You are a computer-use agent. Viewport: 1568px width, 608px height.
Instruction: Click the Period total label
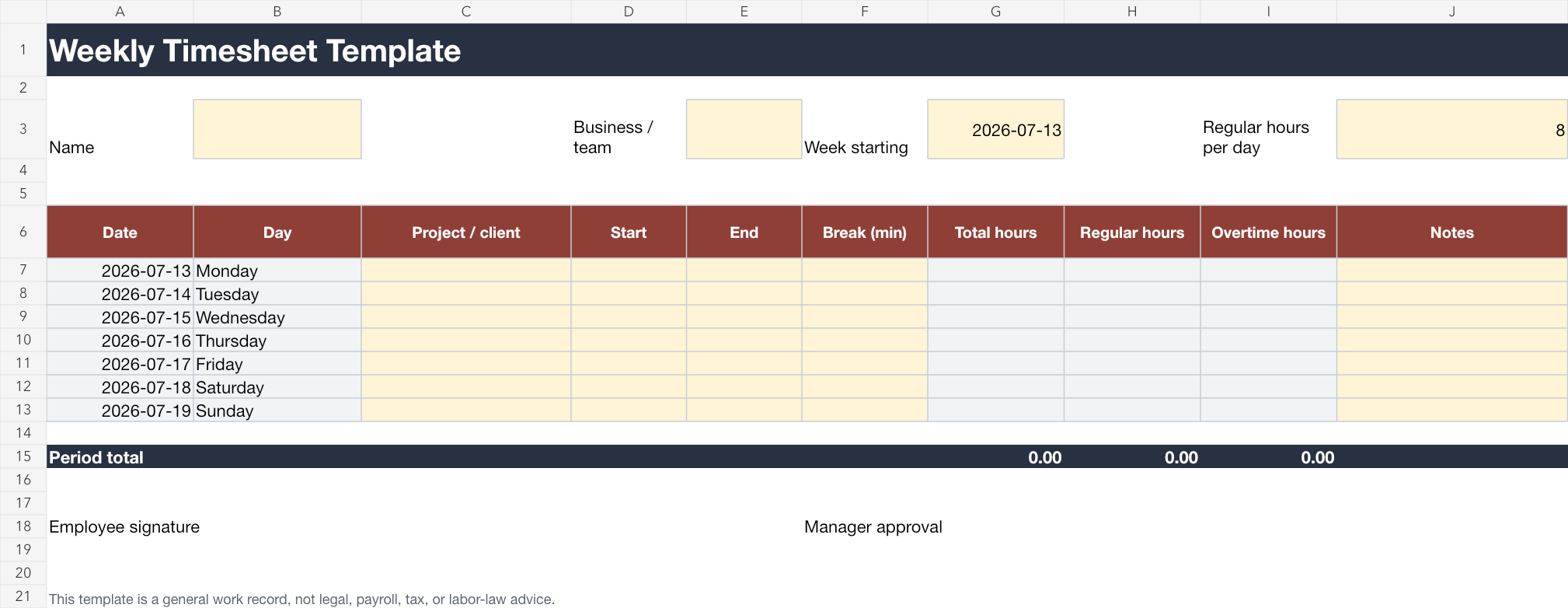[x=96, y=457]
